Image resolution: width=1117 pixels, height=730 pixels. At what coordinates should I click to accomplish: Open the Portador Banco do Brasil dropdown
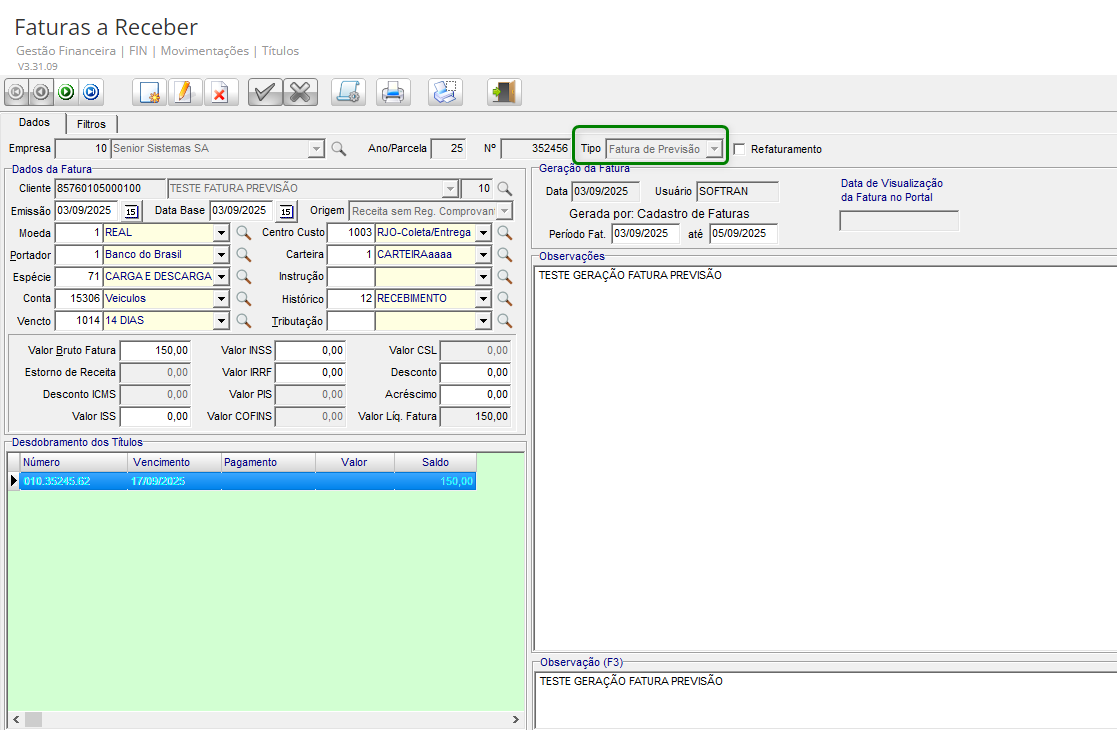click(x=221, y=255)
